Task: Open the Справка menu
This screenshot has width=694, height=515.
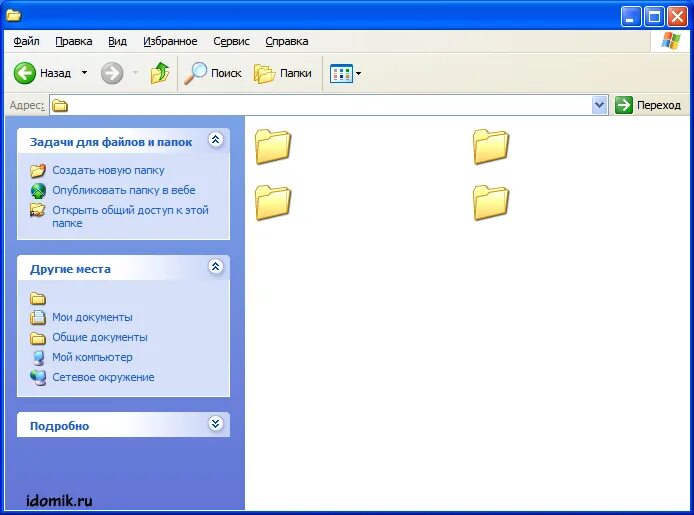Action: pos(287,41)
